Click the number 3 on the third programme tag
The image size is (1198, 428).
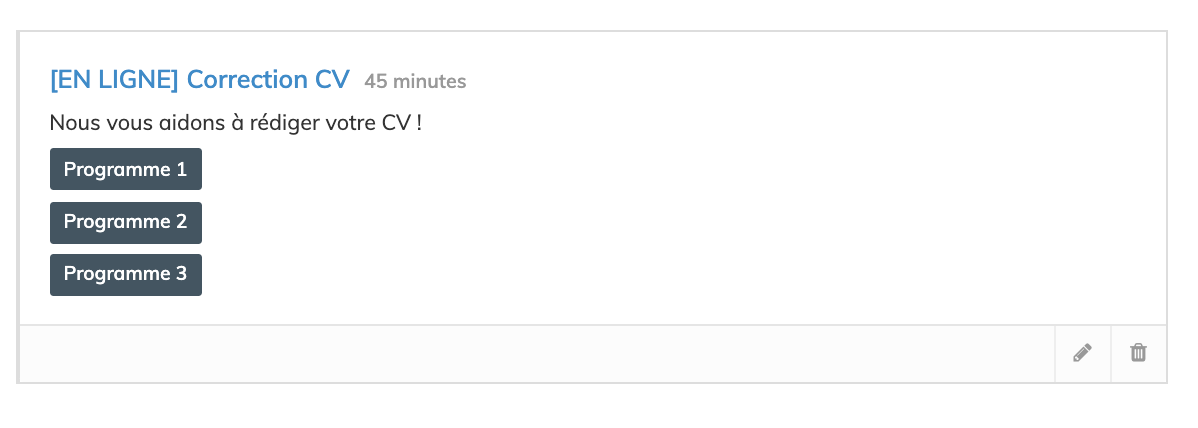click(181, 274)
